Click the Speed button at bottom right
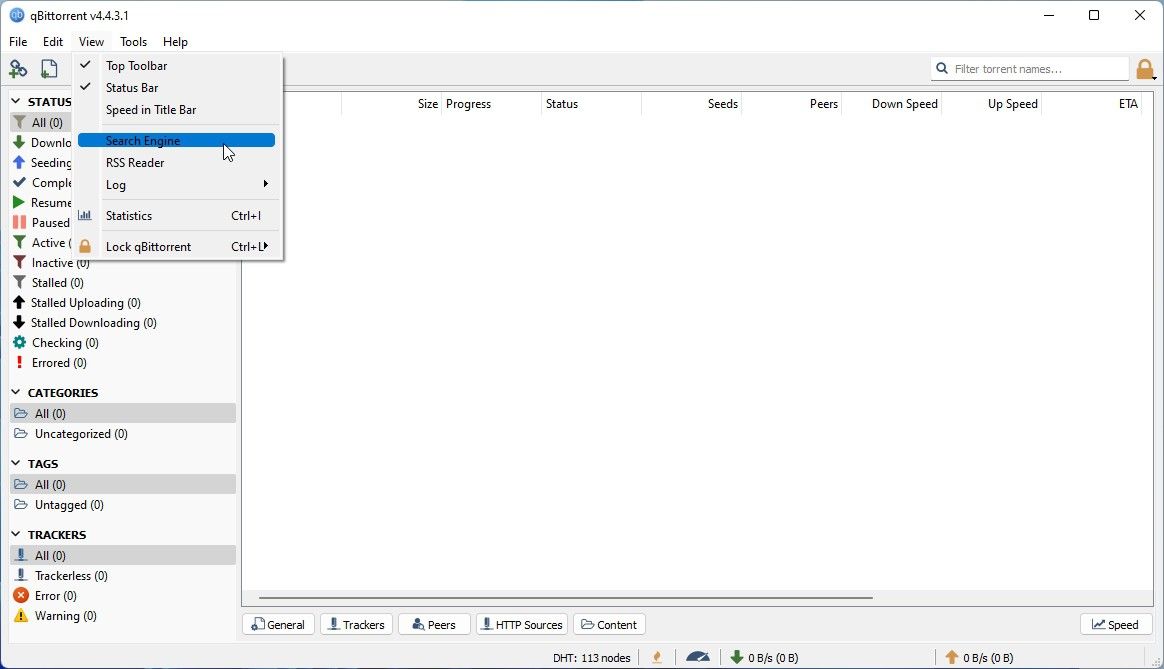Viewport: 1164px width, 669px height. tap(1115, 624)
